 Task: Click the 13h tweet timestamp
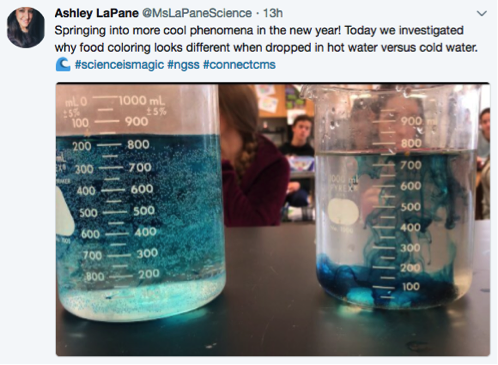273,13
